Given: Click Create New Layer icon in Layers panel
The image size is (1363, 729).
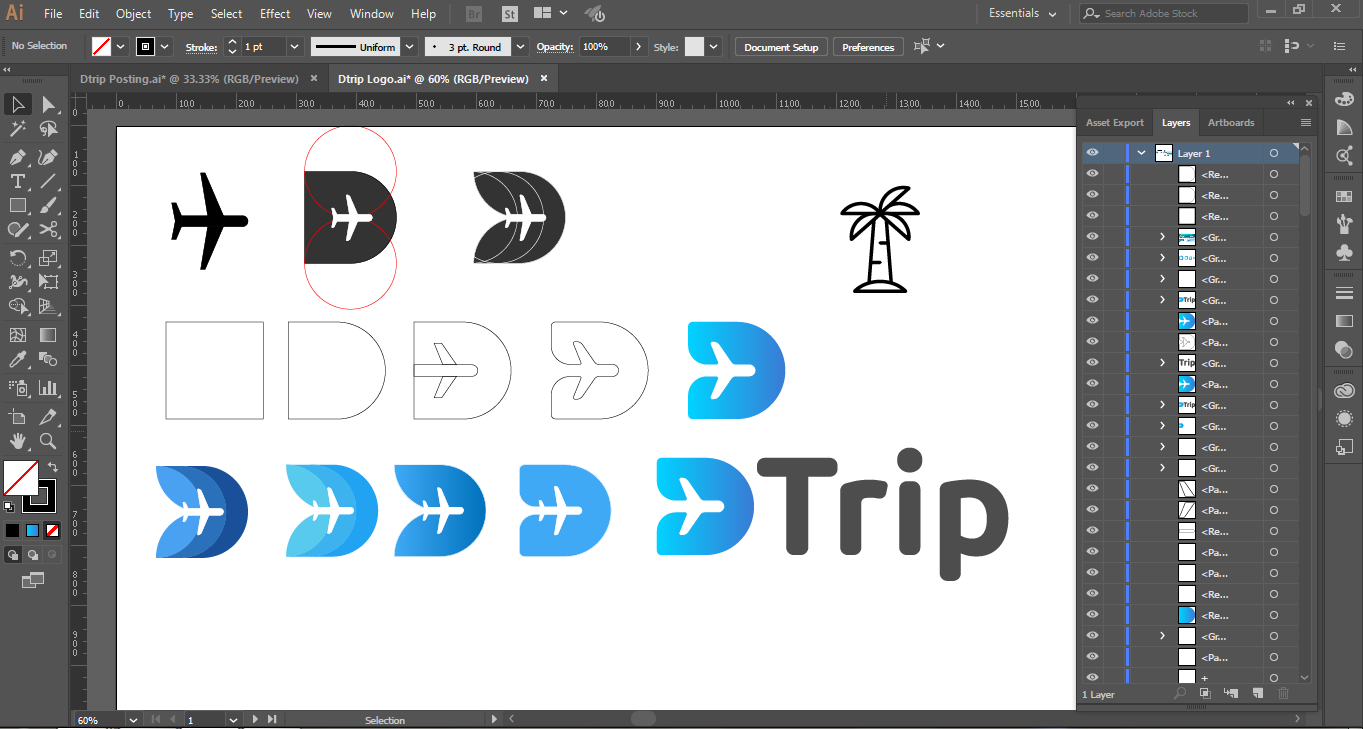Looking at the screenshot, I should [x=1258, y=693].
